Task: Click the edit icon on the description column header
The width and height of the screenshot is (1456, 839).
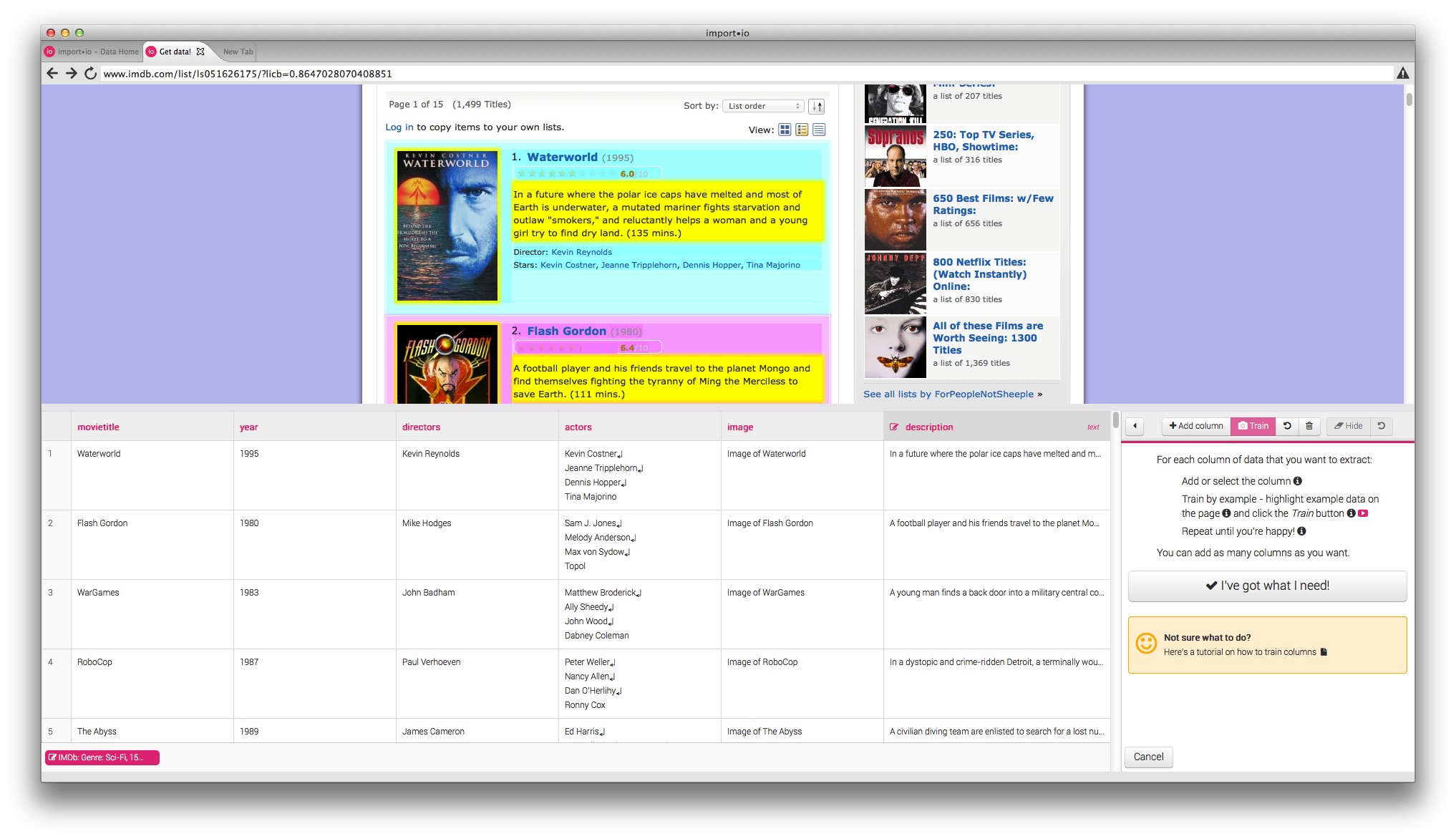Action: [894, 427]
